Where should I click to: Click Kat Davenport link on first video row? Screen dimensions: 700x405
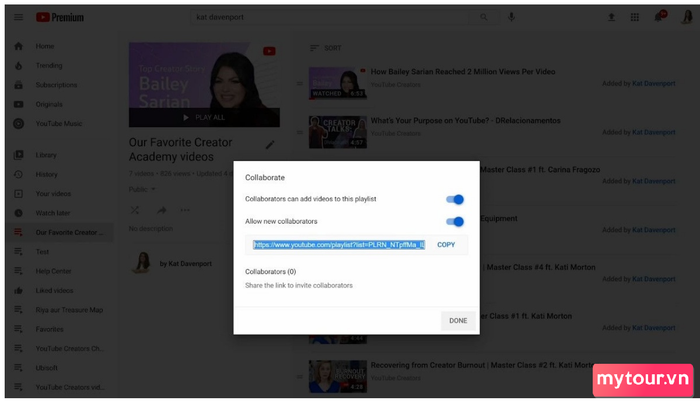click(654, 84)
